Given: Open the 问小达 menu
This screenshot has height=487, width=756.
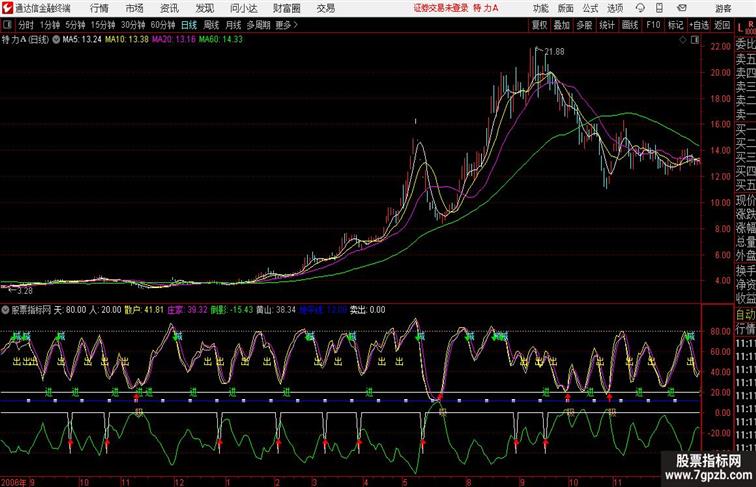Looking at the screenshot, I should pyautogui.click(x=244, y=8).
